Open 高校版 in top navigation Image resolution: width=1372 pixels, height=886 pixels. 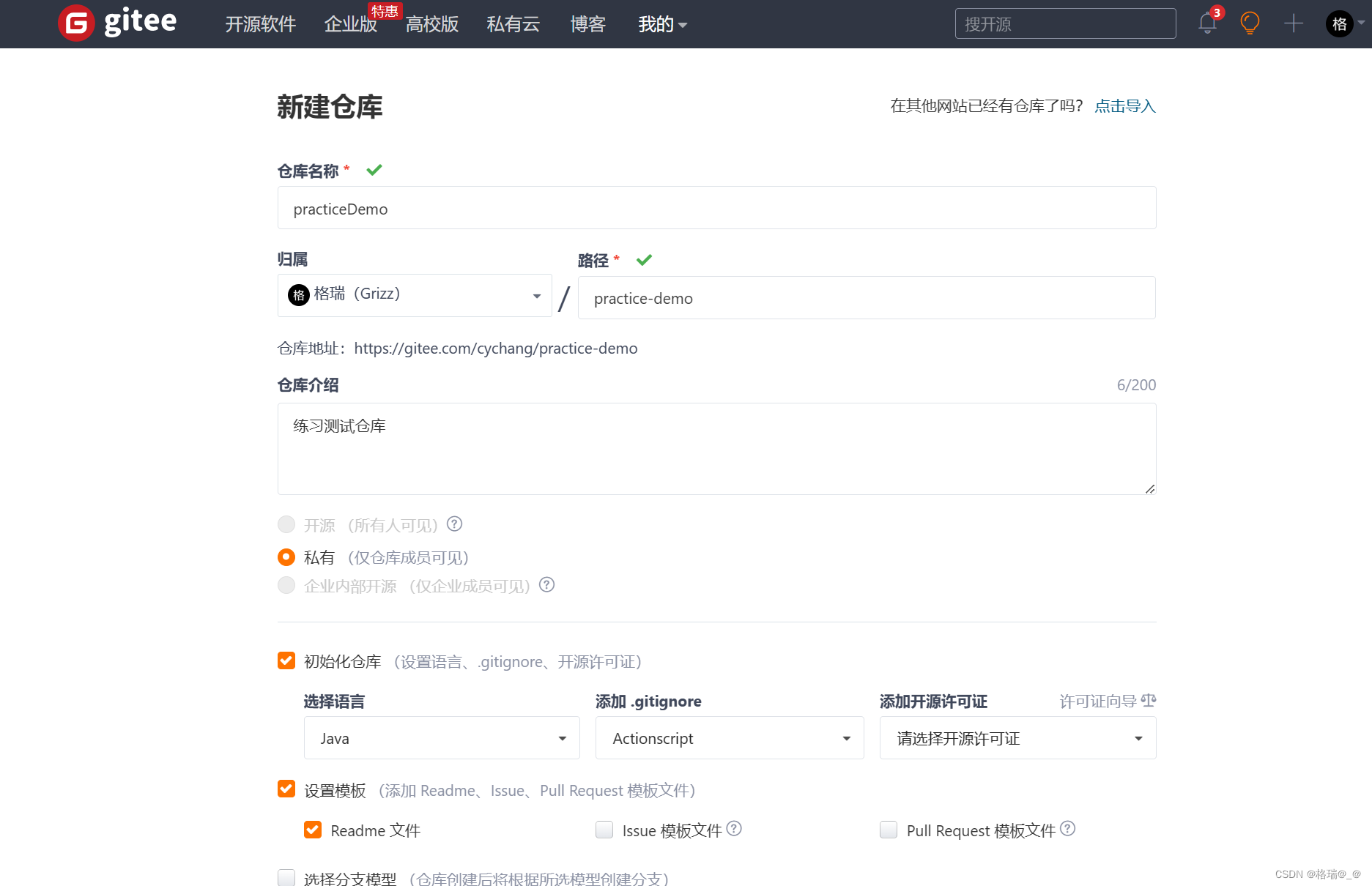(432, 24)
